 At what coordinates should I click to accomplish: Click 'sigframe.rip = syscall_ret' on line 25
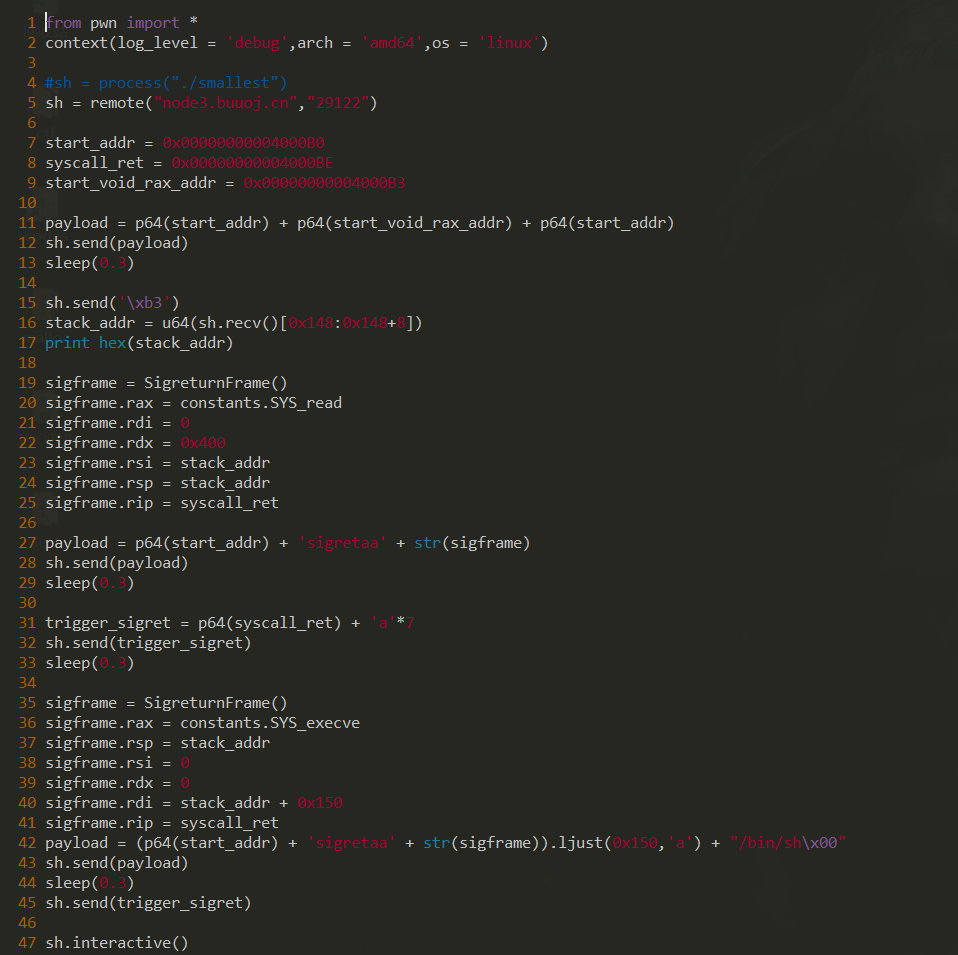162,502
